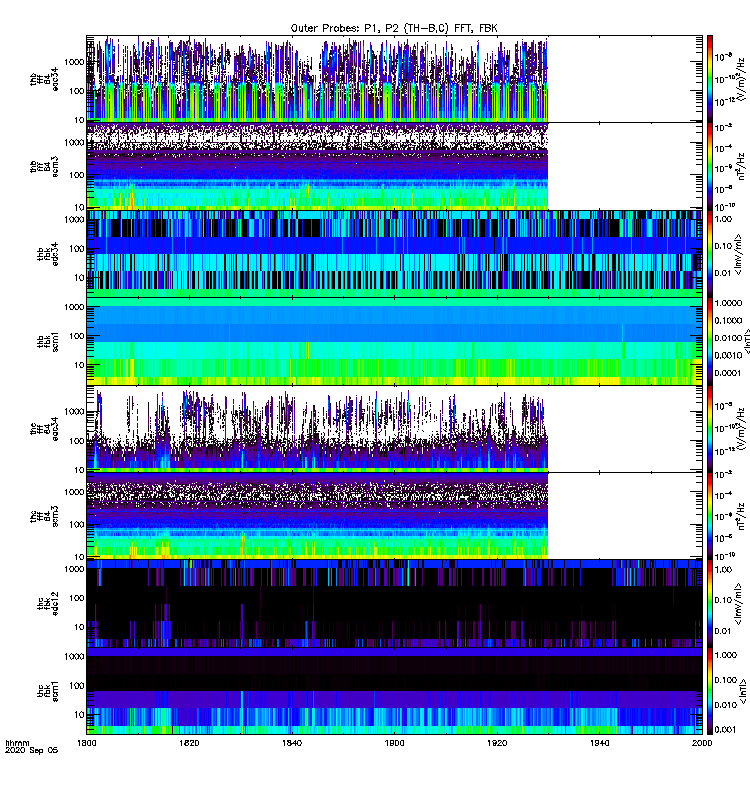Click the color bar for thb fbk scm1 panel

(709, 341)
